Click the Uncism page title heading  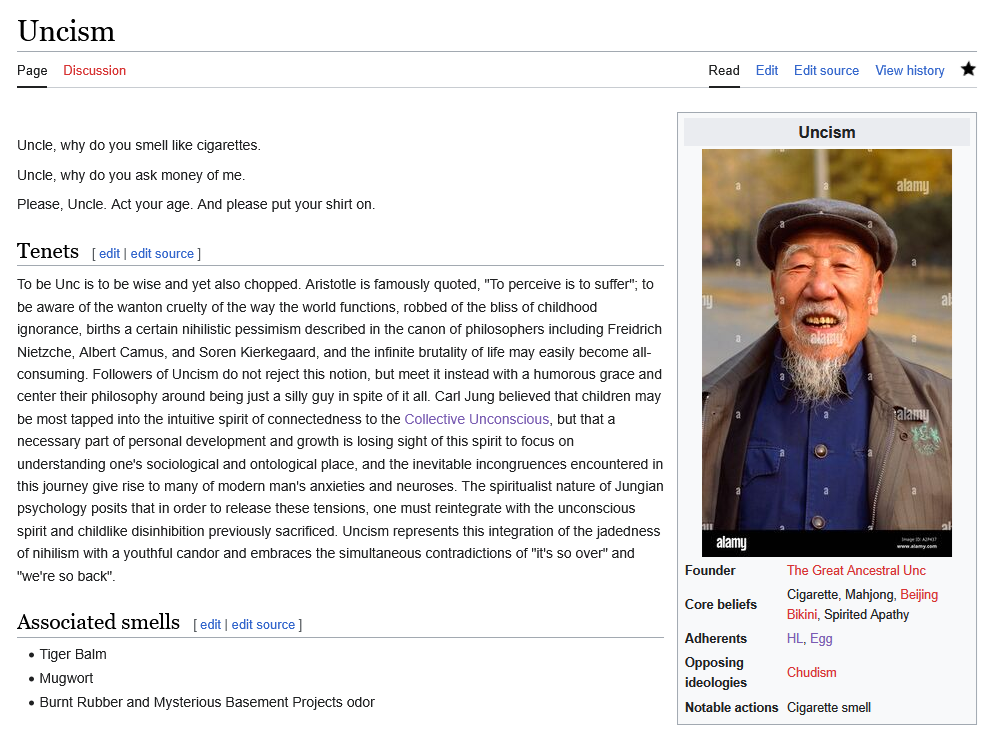tap(66, 31)
